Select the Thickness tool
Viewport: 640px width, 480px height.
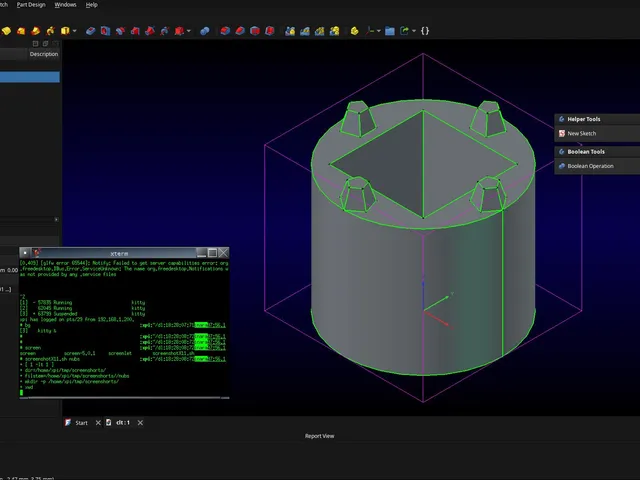point(269,31)
